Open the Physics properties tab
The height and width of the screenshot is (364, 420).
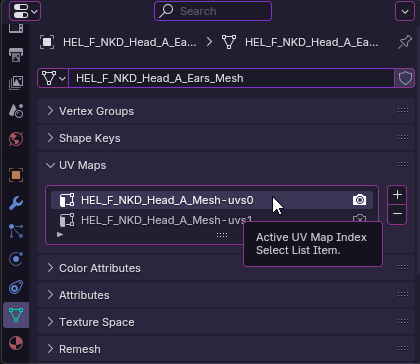pos(16,259)
